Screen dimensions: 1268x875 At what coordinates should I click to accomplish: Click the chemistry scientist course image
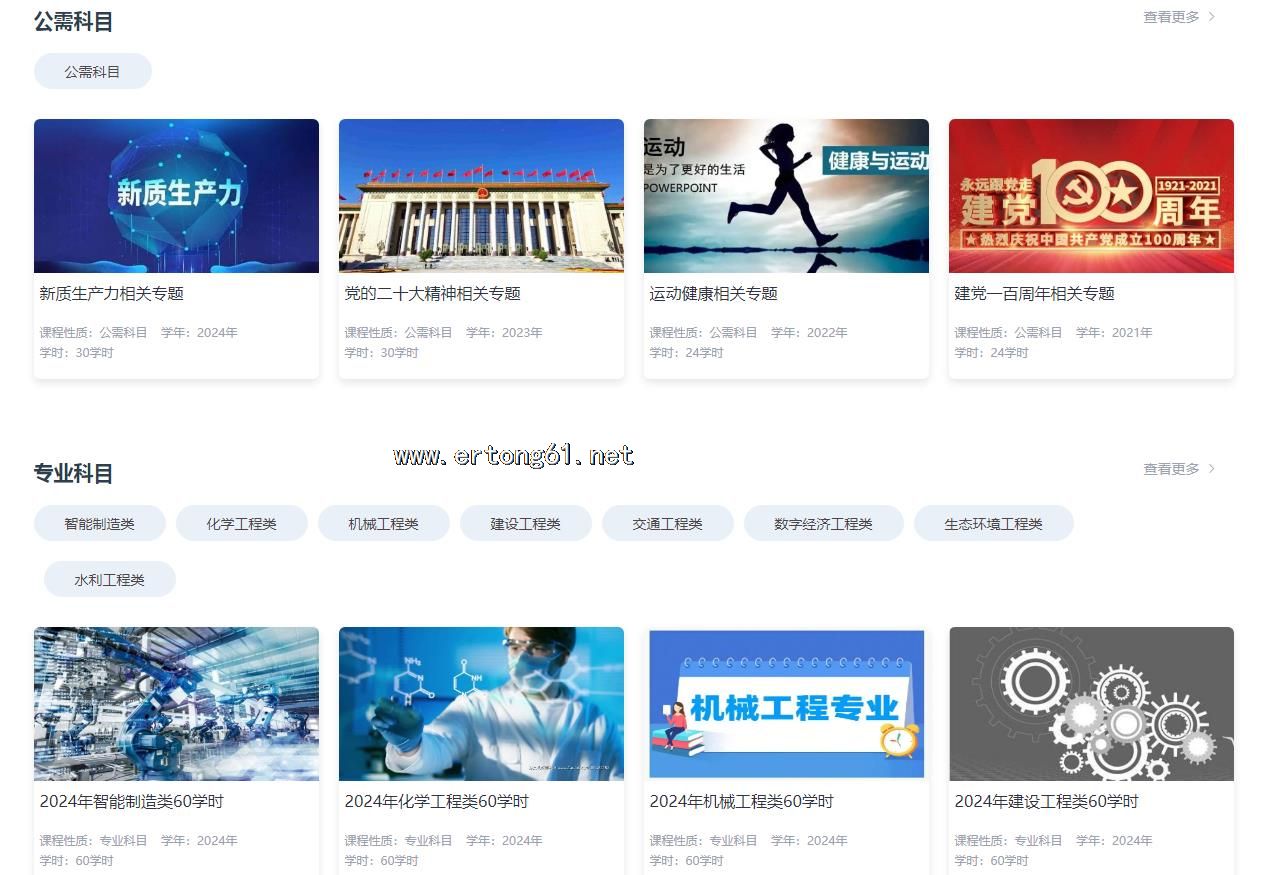click(x=481, y=704)
